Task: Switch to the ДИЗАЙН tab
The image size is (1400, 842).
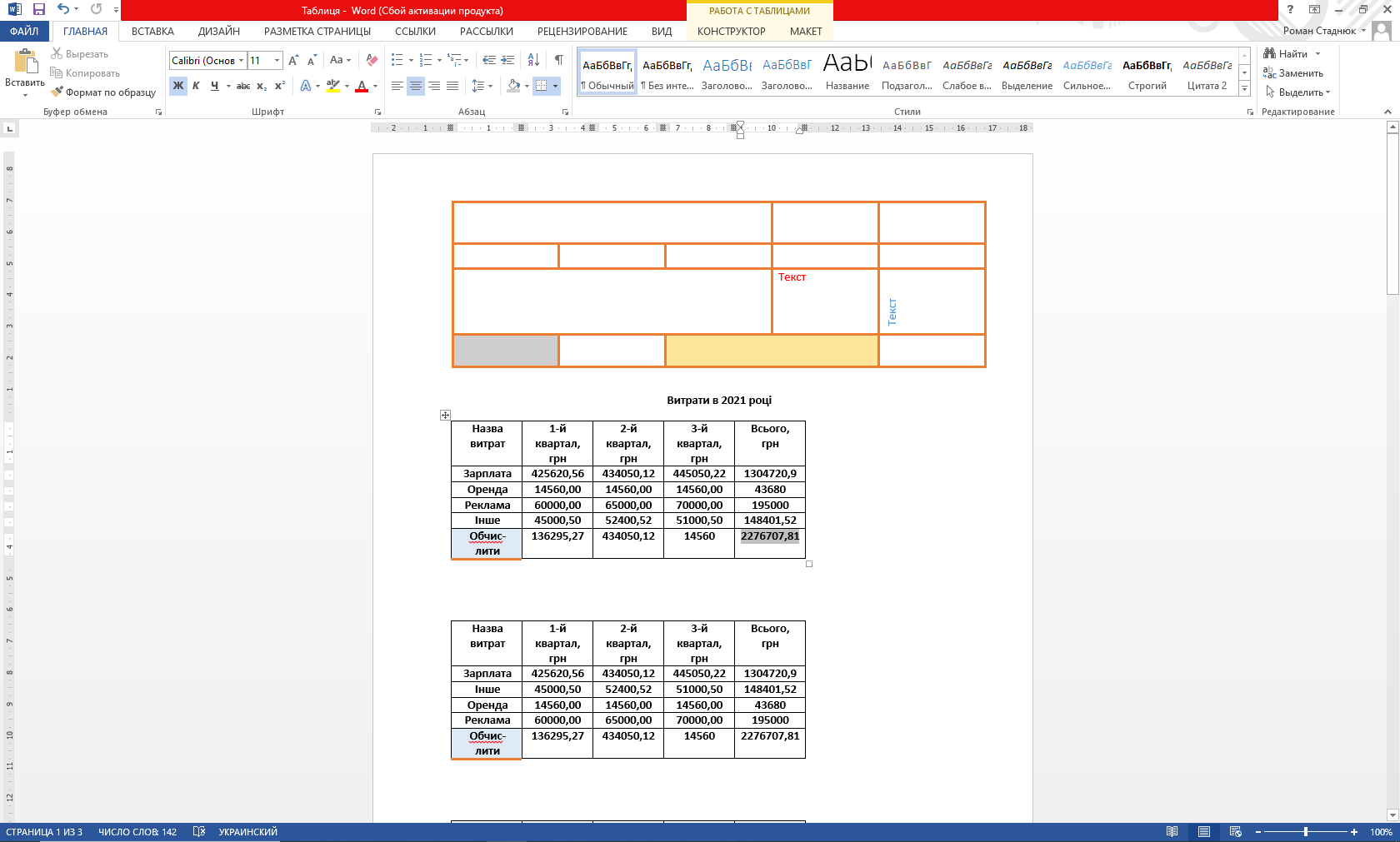Action: pyautogui.click(x=219, y=32)
